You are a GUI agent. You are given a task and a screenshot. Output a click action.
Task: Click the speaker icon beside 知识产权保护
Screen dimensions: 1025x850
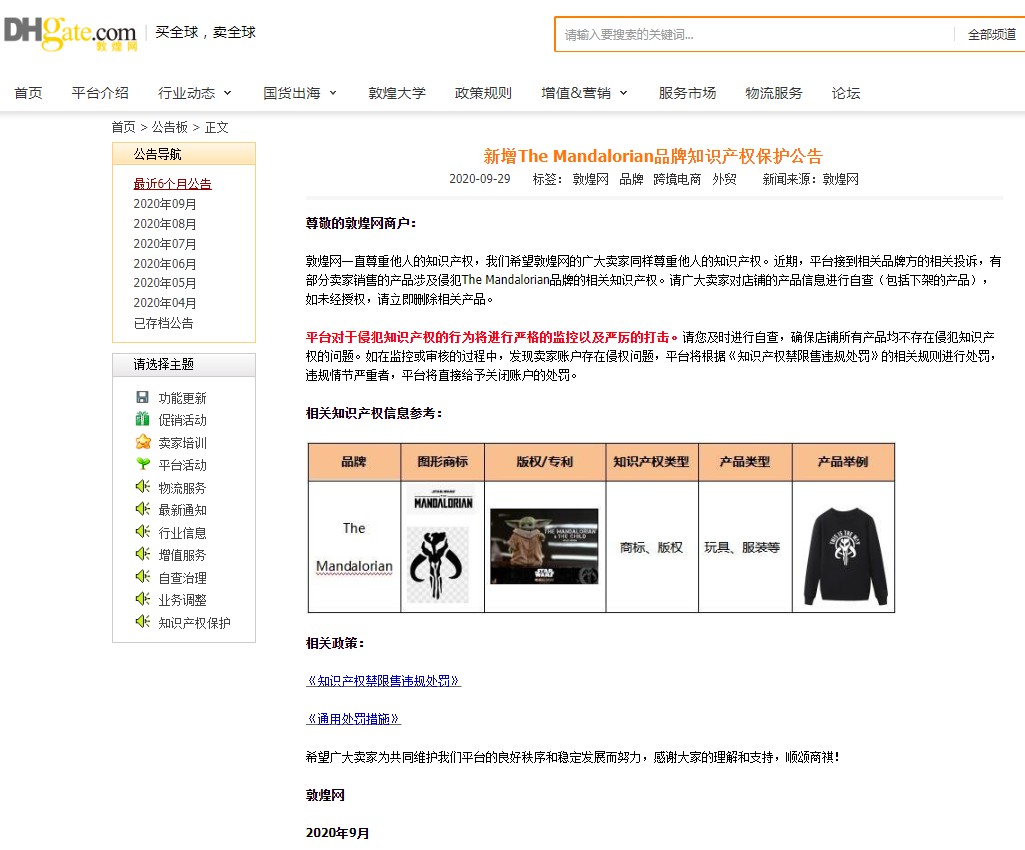coord(143,622)
